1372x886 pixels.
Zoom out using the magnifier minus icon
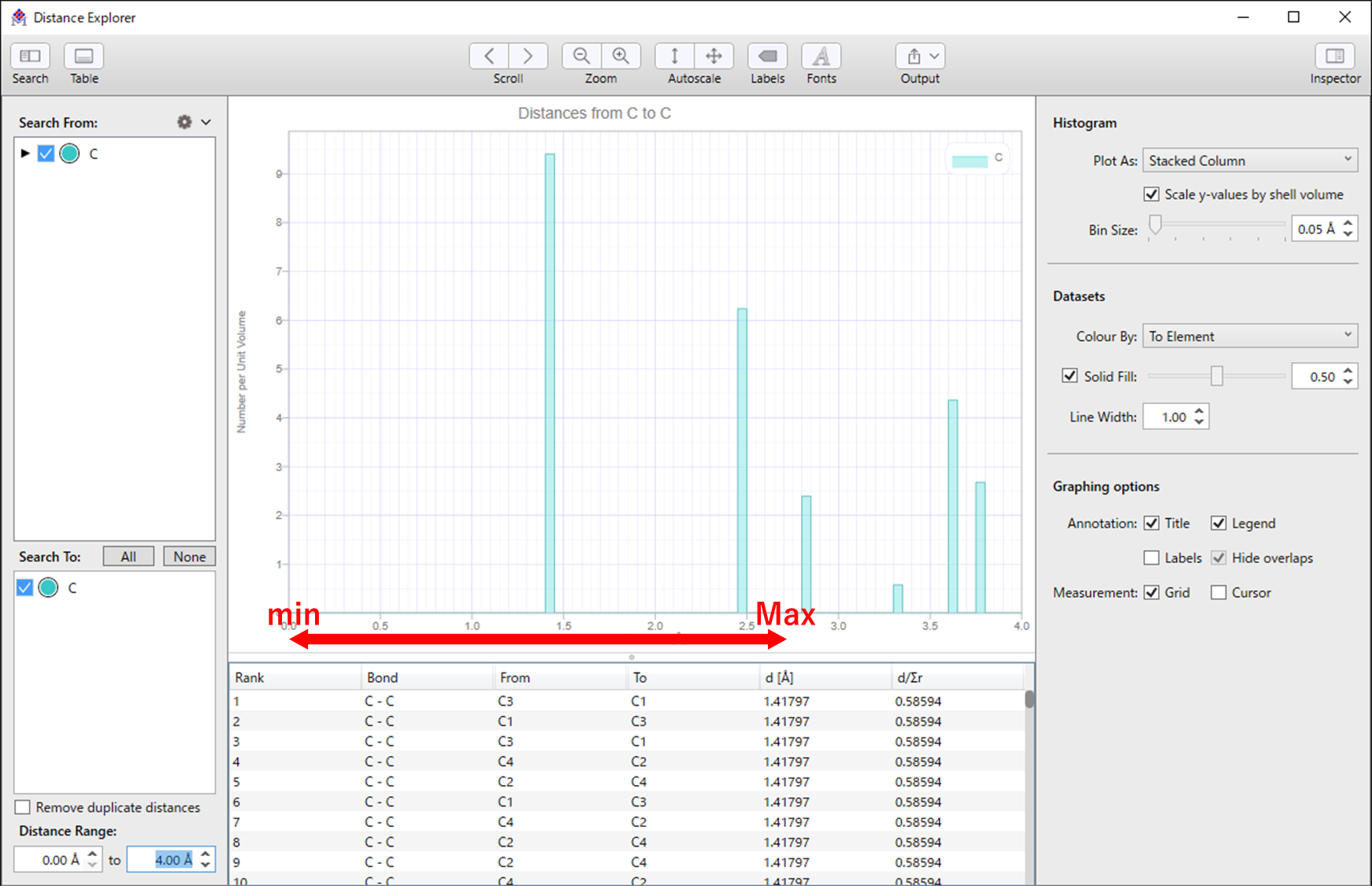[581, 57]
